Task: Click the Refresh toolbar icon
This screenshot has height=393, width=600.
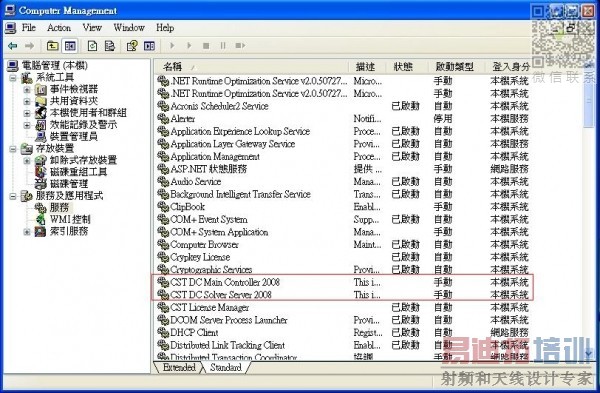Action: tap(92, 46)
